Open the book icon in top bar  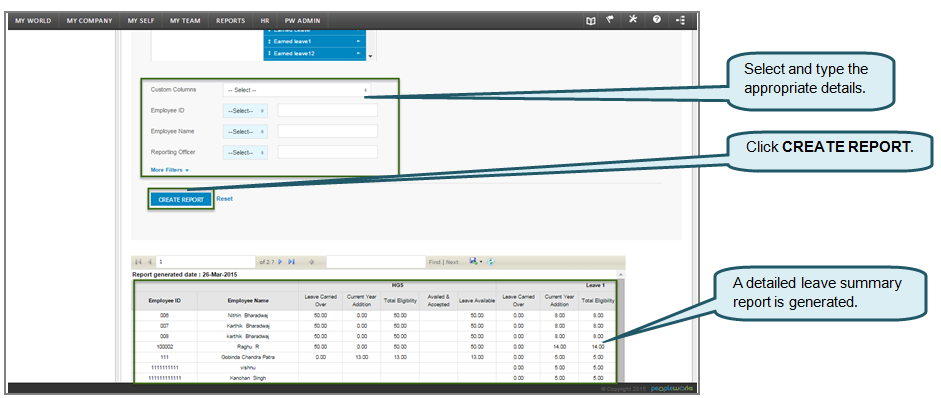pyautogui.click(x=591, y=20)
